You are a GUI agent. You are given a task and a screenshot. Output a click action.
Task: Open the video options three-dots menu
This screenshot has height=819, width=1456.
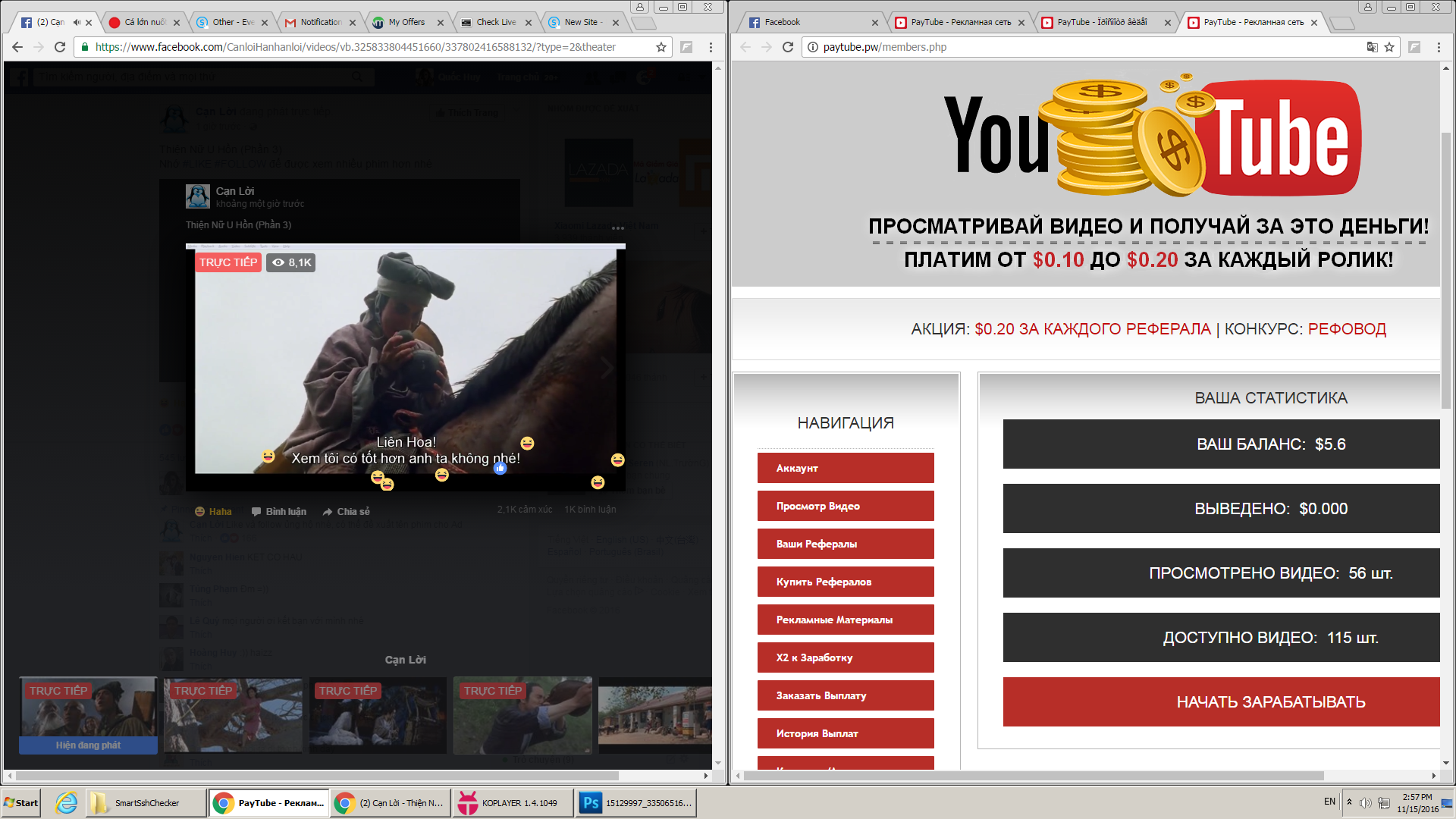pyautogui.click(x=618, y=227)
